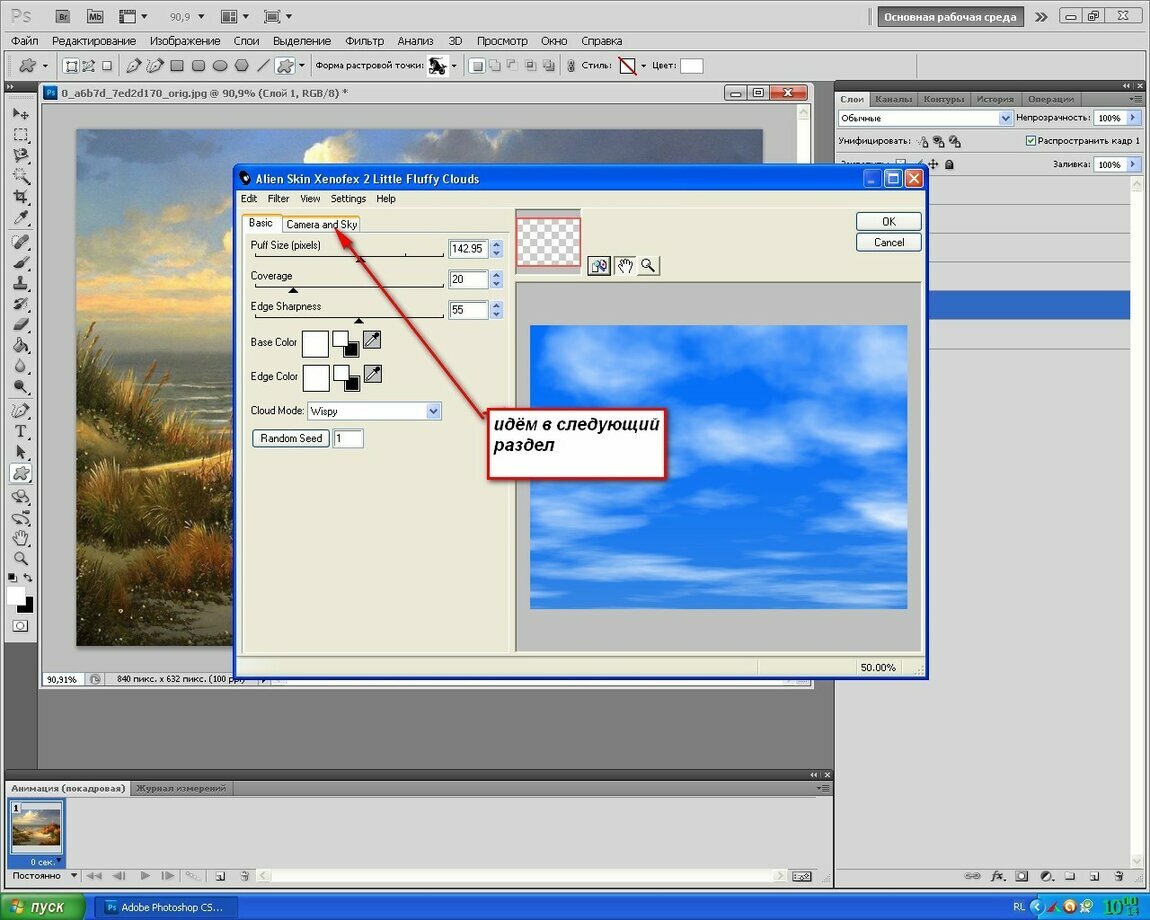Toggle the style link chain icon
This screenshot has width=1150, height=920.
(x=571, y=65)
